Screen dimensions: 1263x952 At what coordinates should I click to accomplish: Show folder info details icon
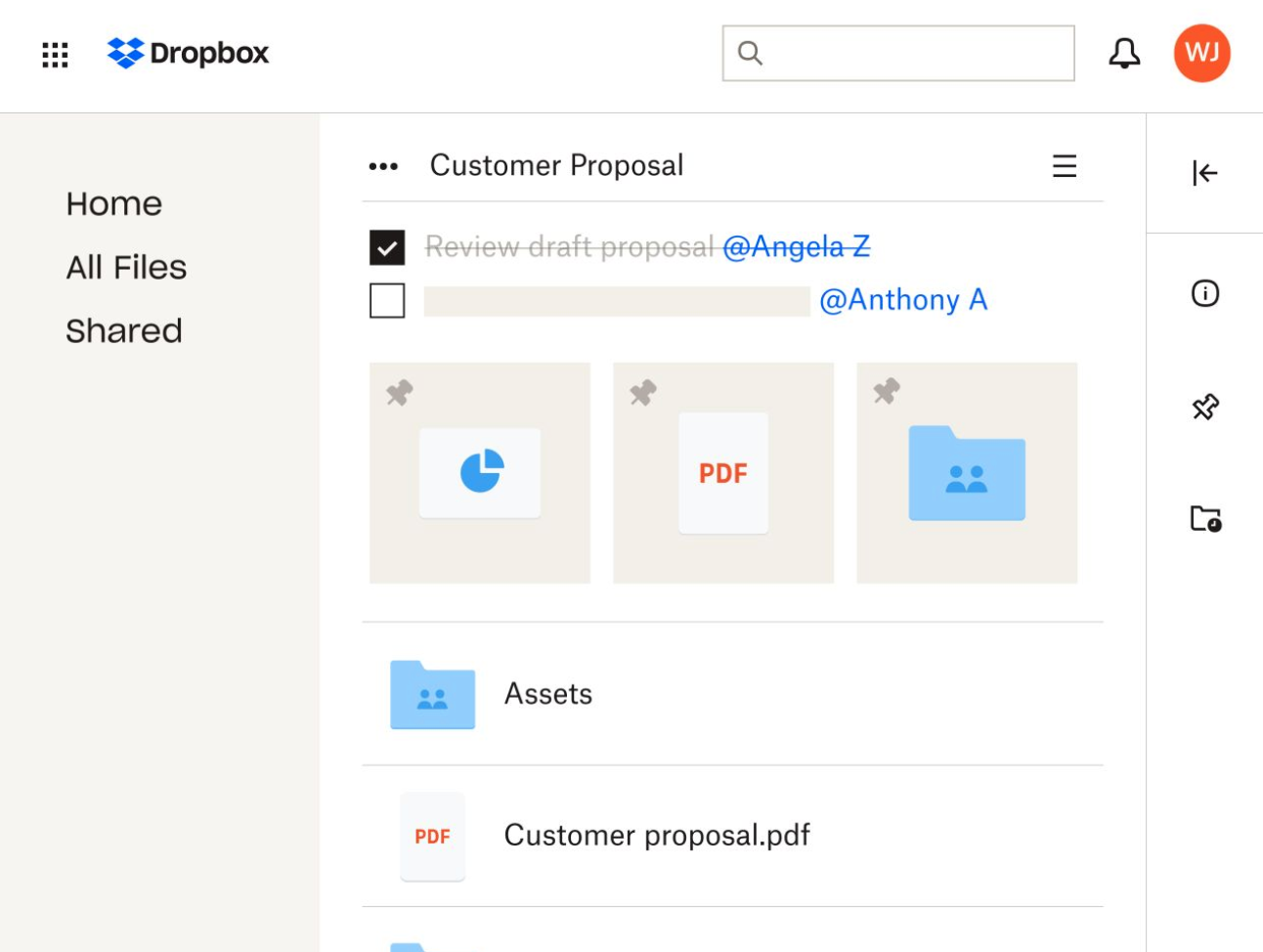pyautogui.click(x=1205, y=293)
